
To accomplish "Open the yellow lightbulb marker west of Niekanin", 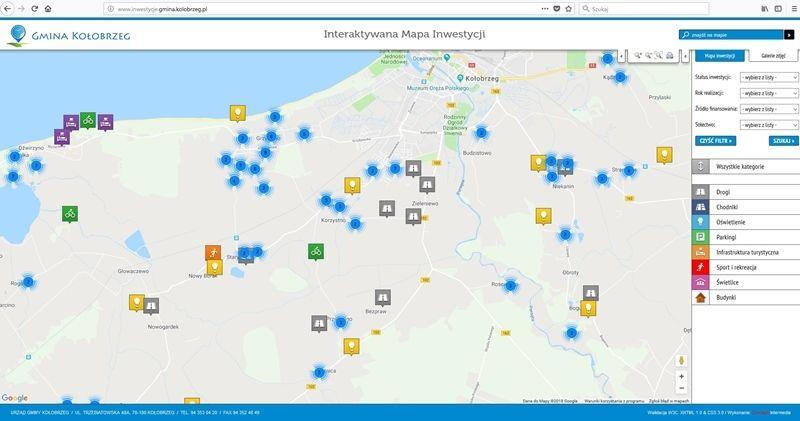I will coord(538,163).
